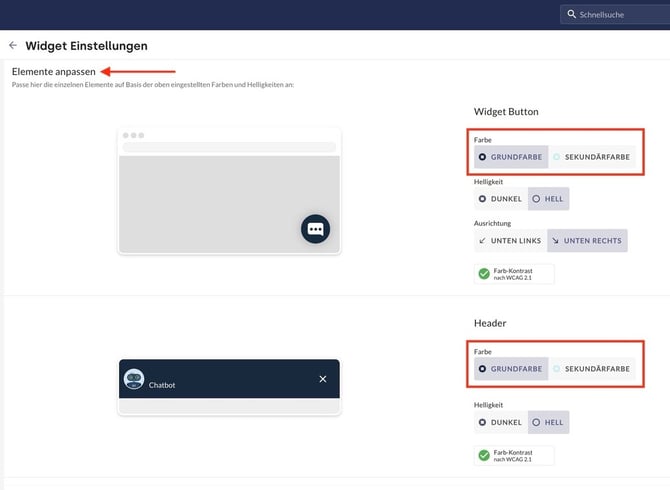Click the Chatbot robot avatar icon
Image resolution: width=670 pixels, height=490 pixels.
click(x=134, y=379)
